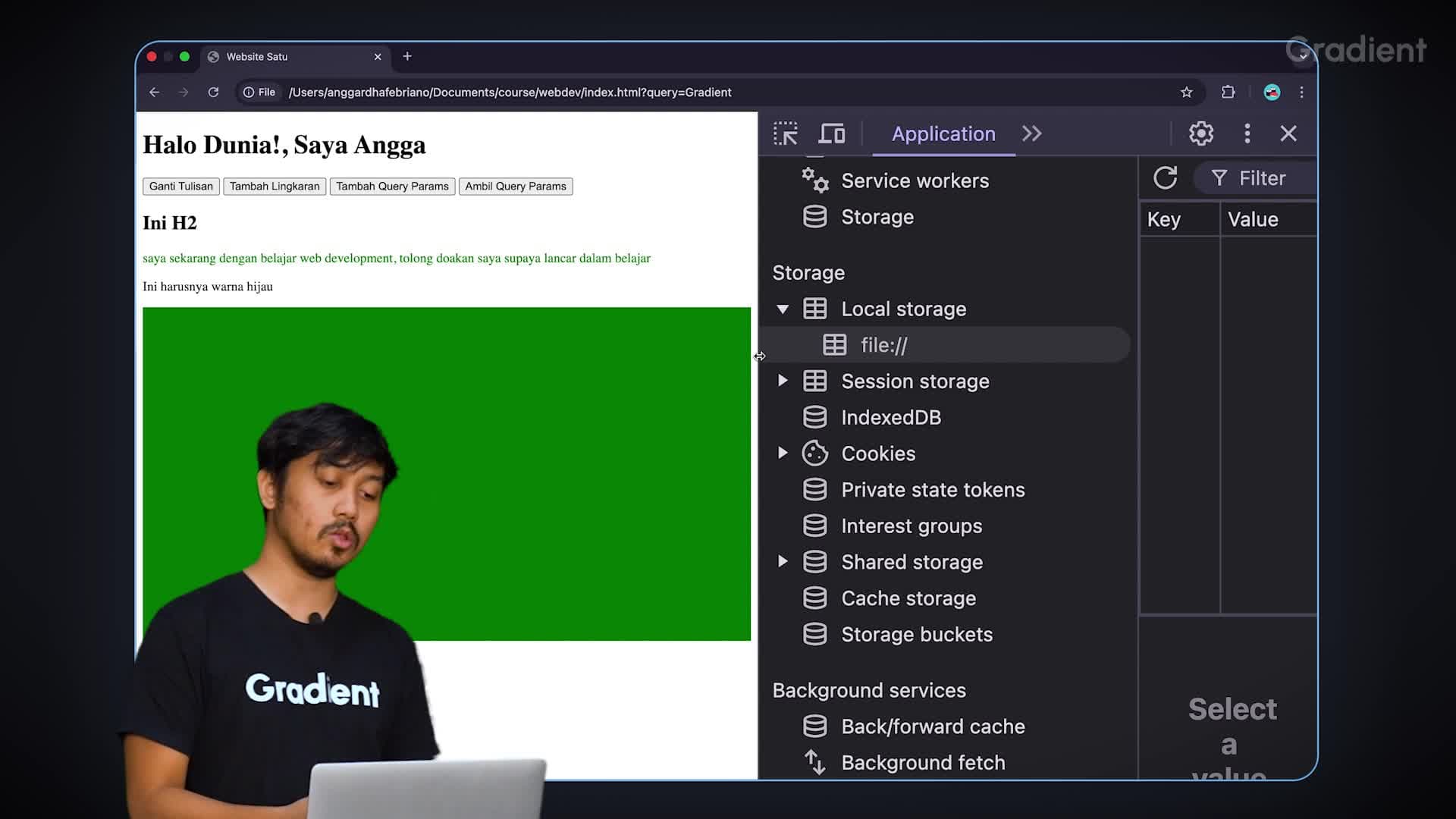1456x819 pixels.
Task: Select the Local storage file:// entry
Action: tap(884, 345)
